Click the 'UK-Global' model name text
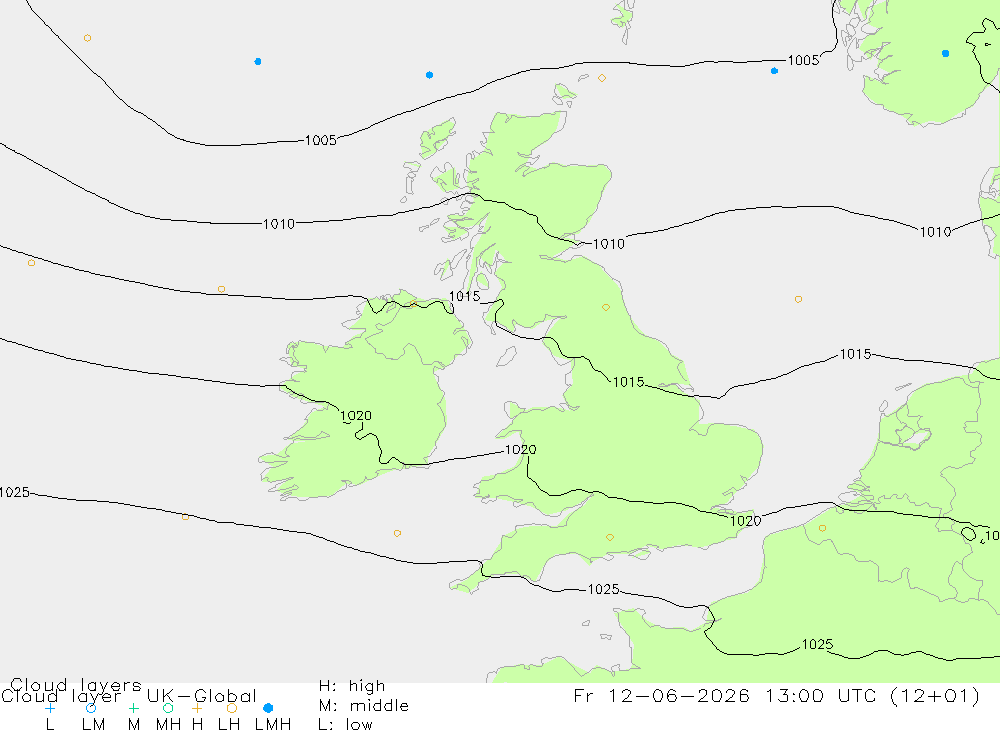The image size is (1000, 733). (x=202, y=695)
